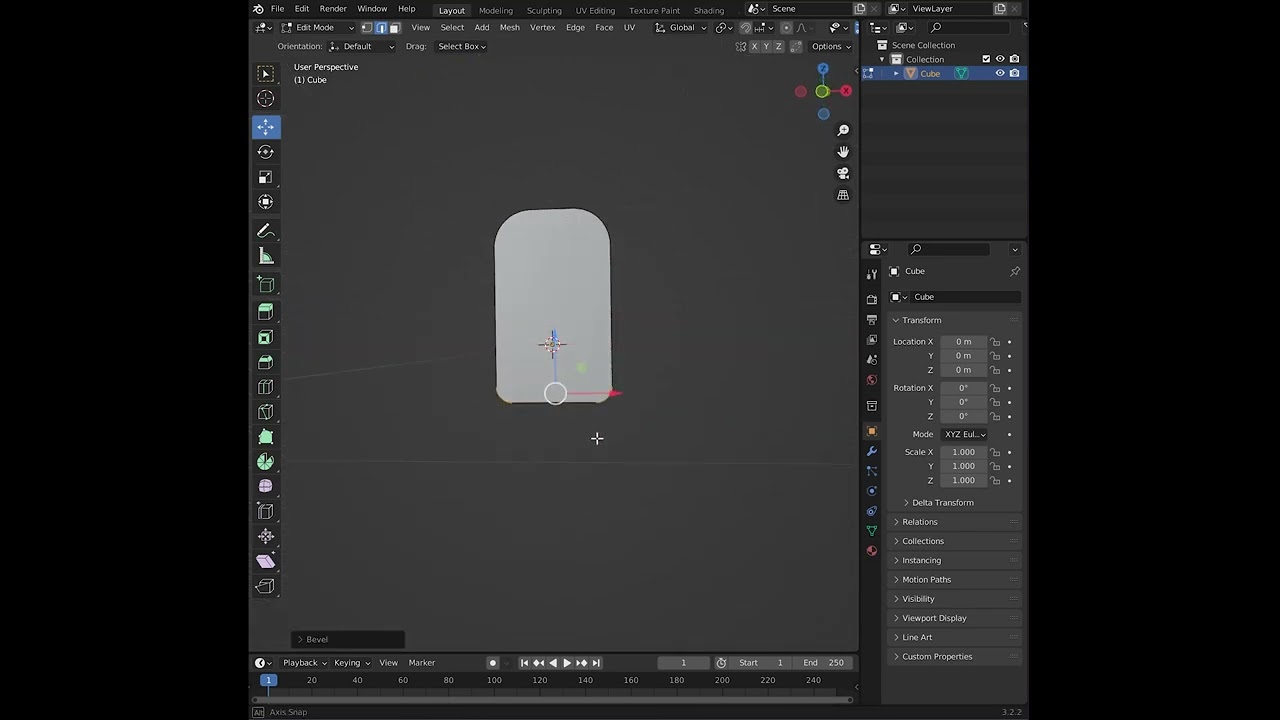Activate the Annotate pencil tool
The width and height of the screenshot is (1280, 720).
coord(266,231)
